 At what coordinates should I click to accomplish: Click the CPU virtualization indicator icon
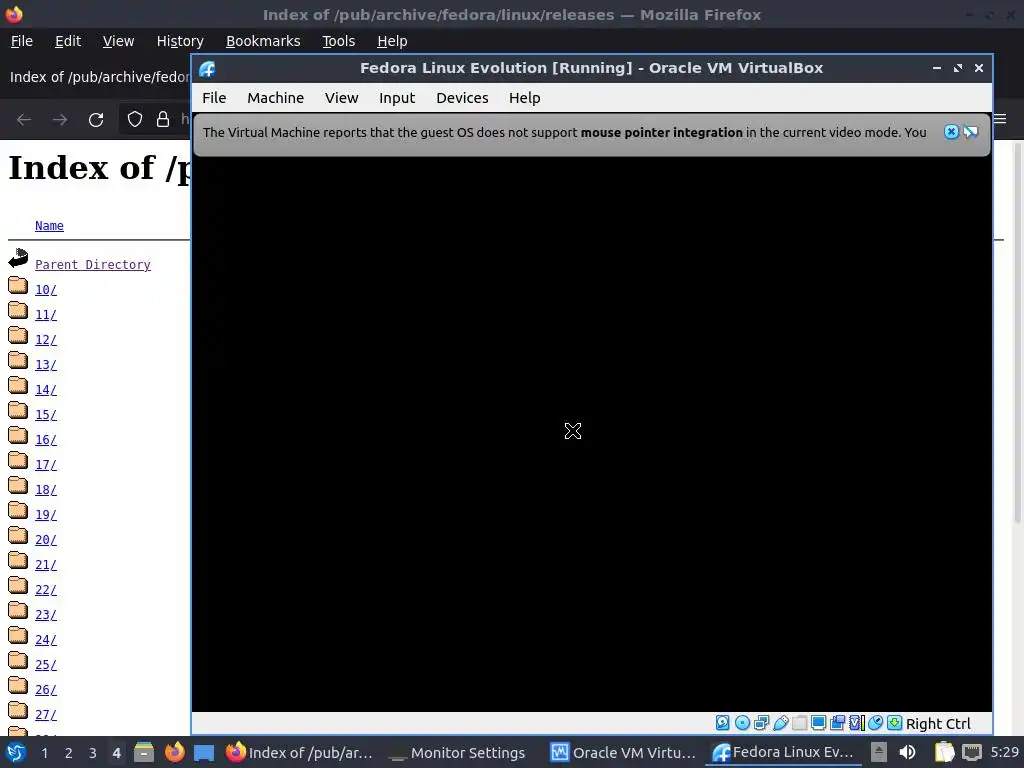click(856, 723)
